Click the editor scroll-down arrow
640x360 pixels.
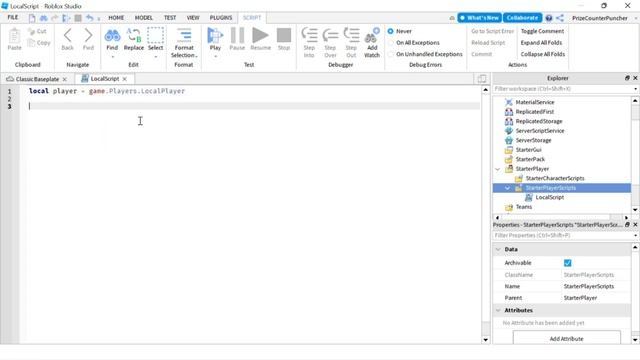click(x=485, y=340)
